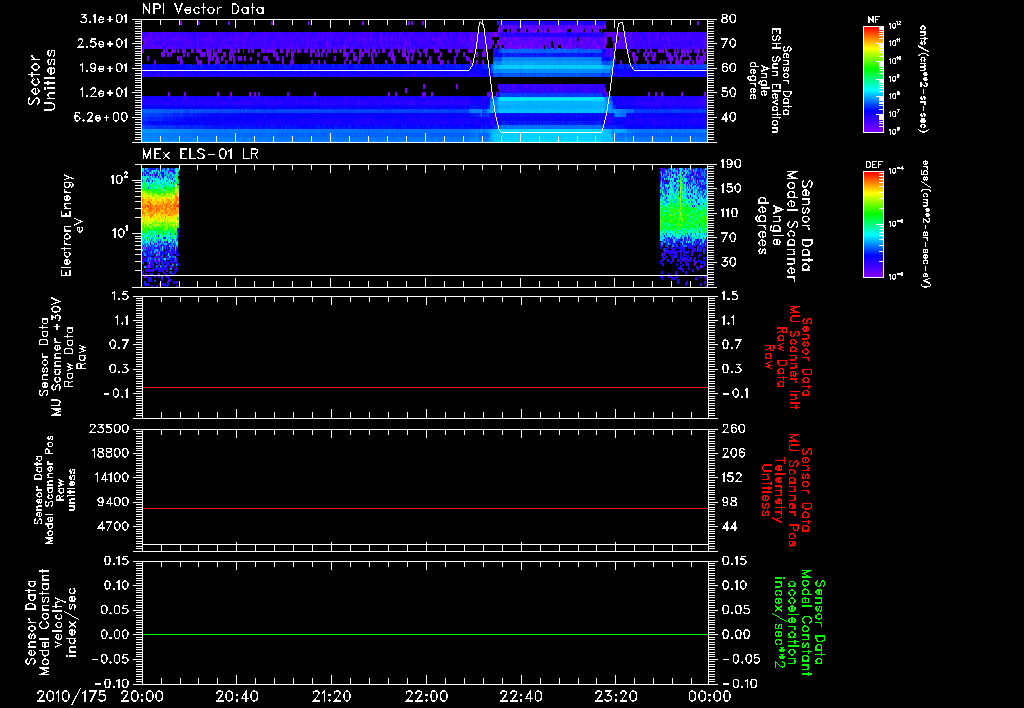This screenshot has height=708, width=1024.
Task: Click the red line in Scanner Pos panel
Action: click(x=425, y=509)
